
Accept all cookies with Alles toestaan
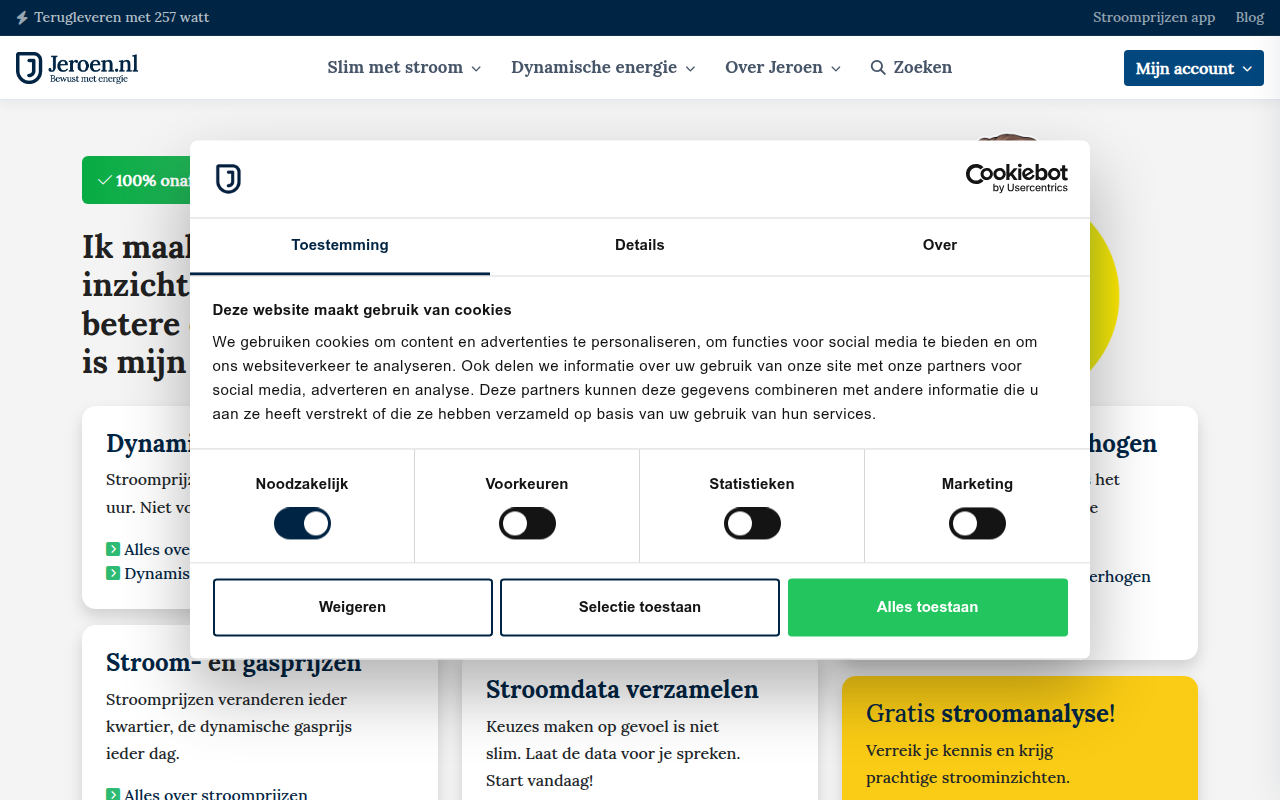928,607
